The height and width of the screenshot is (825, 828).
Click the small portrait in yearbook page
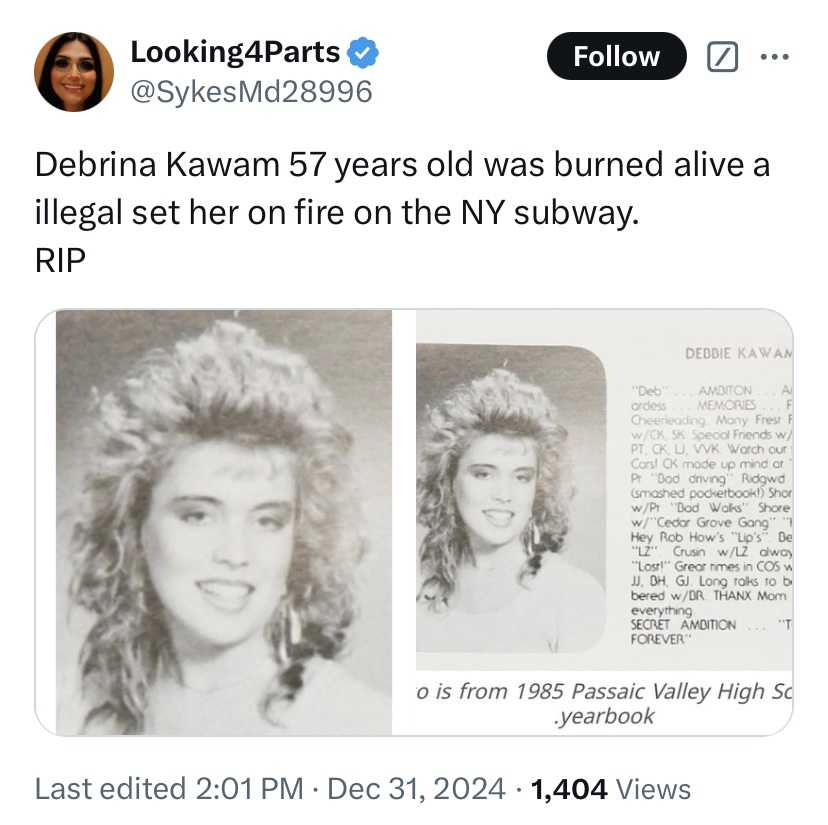tap(511, 499)
